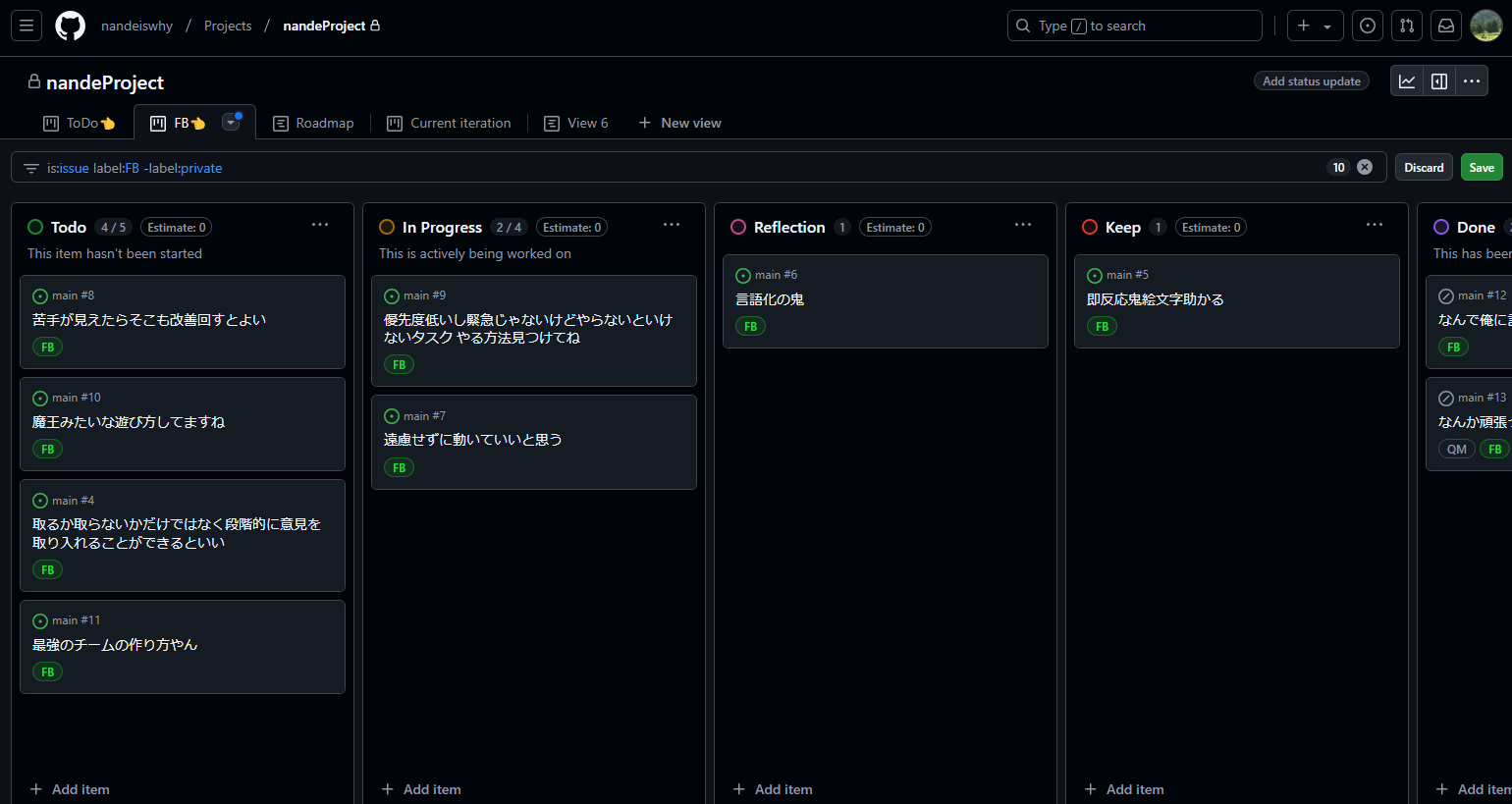The height and width of the screenshot is (804, 1512).
Task: Click the Todo Estimate: 0 badge
Action: click(x=177, y=227)
